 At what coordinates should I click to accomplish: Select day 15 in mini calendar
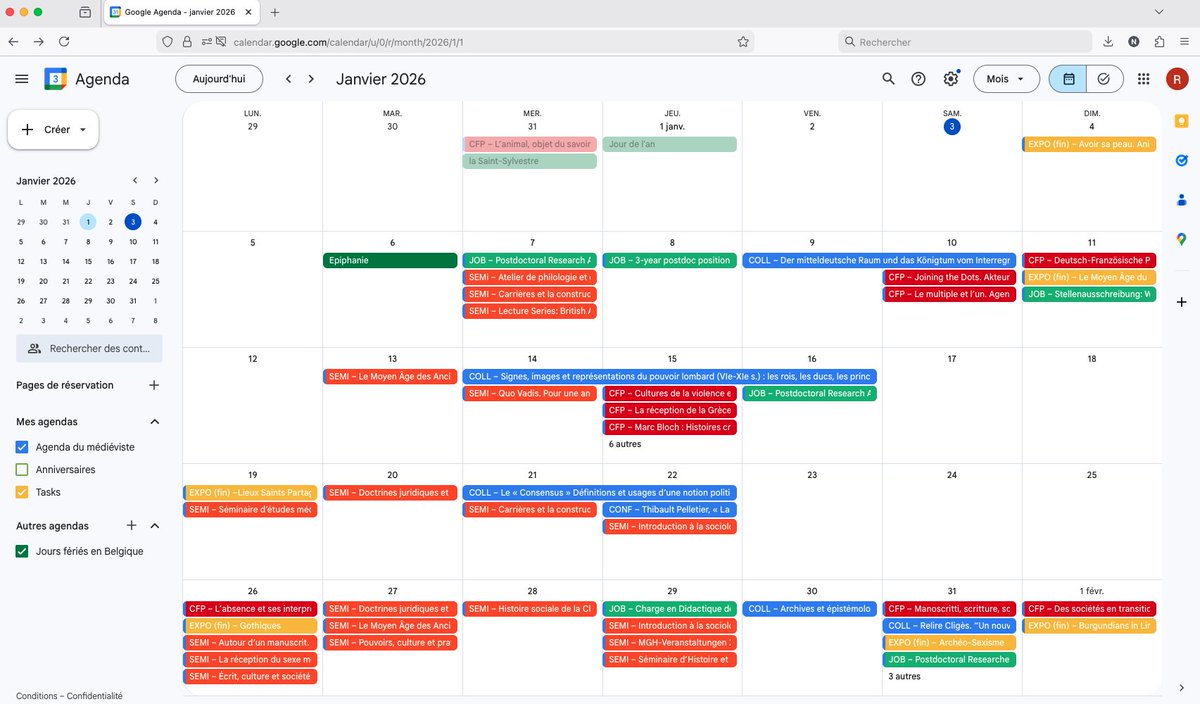(88, 261)
